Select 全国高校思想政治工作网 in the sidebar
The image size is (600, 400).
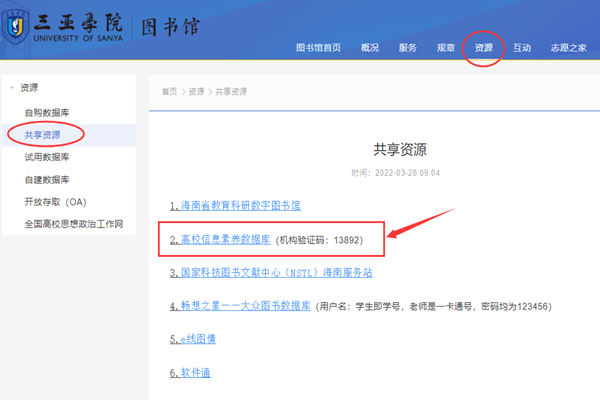point(74,224)
